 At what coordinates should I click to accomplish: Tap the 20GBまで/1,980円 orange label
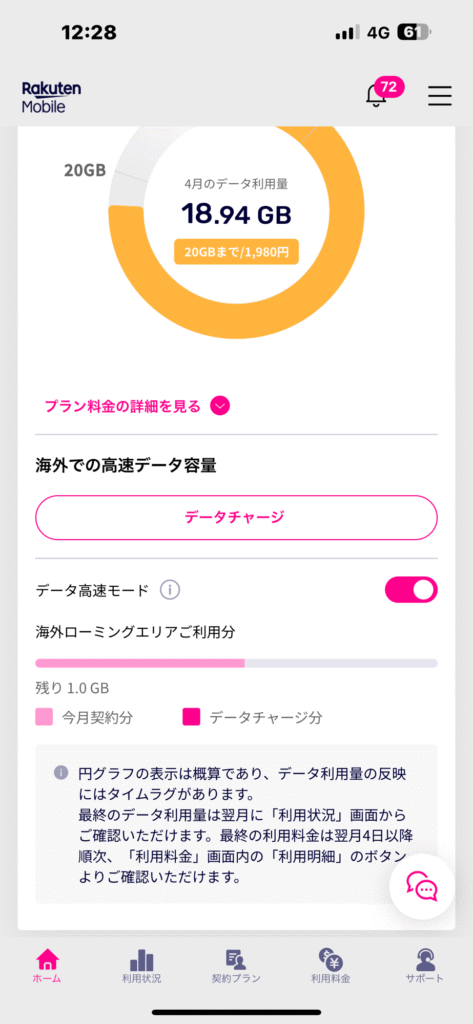pos(236,251)
